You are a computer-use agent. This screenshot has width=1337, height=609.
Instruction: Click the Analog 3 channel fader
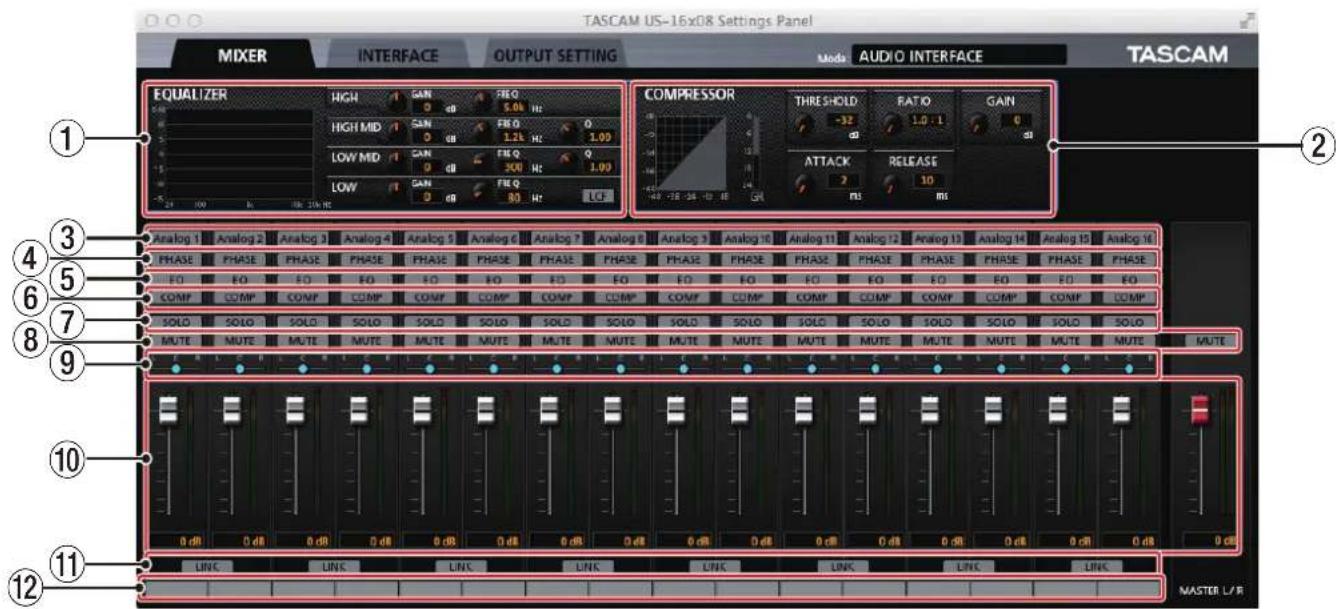[295, 408]
